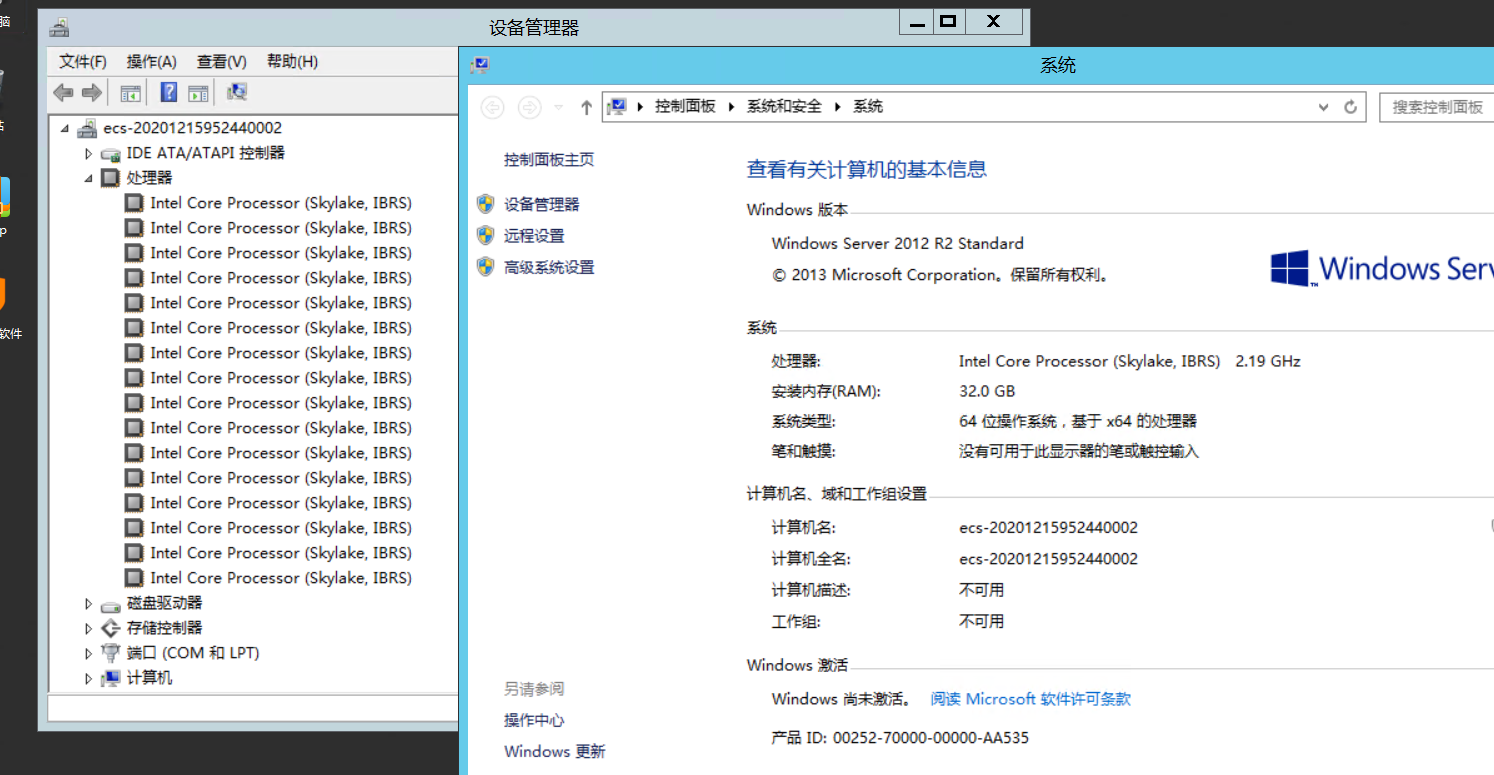Click the System window title bar icon
This screenshot has width=1494, height=775.
(480, 65)
